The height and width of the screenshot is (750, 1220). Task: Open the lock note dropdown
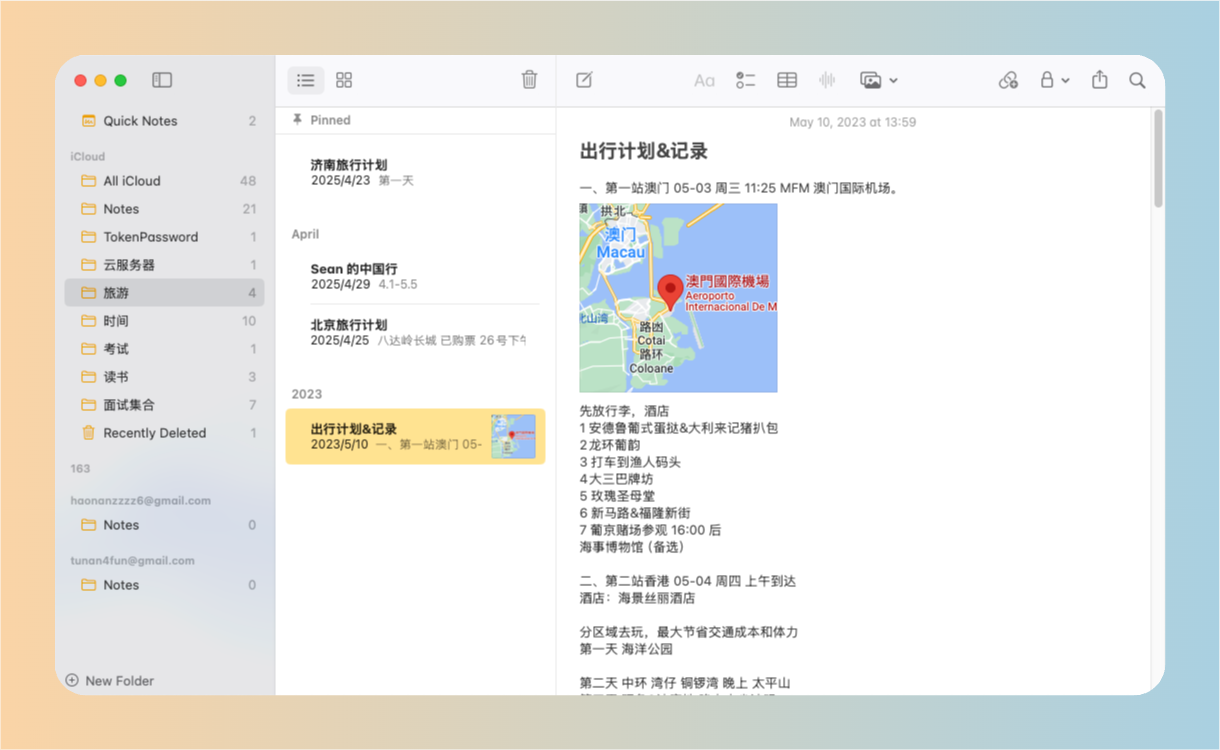pos(1054,80)
